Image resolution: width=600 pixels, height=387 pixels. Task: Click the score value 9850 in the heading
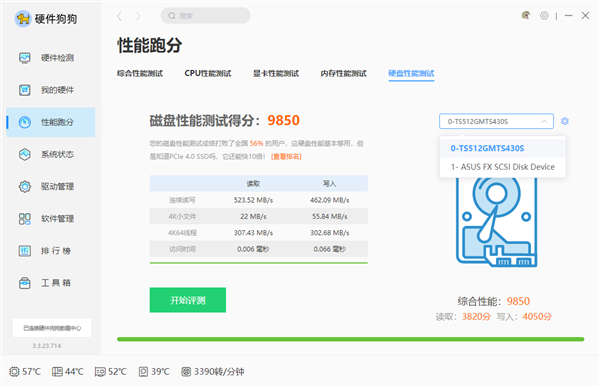coord(283,121)
